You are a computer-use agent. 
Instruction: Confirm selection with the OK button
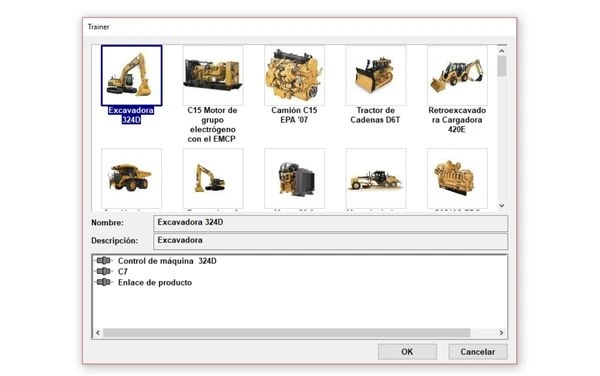point(407,352)
